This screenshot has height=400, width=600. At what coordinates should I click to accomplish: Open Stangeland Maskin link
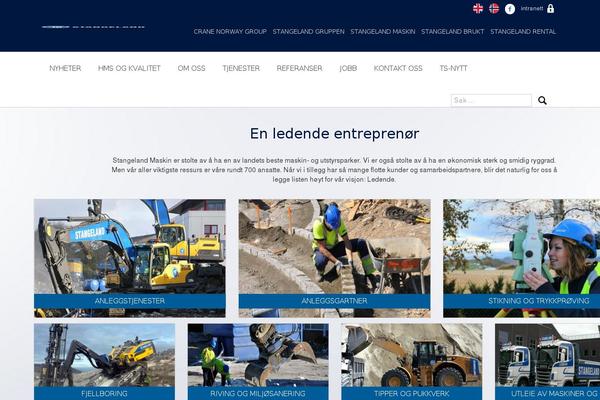(383, 31)
